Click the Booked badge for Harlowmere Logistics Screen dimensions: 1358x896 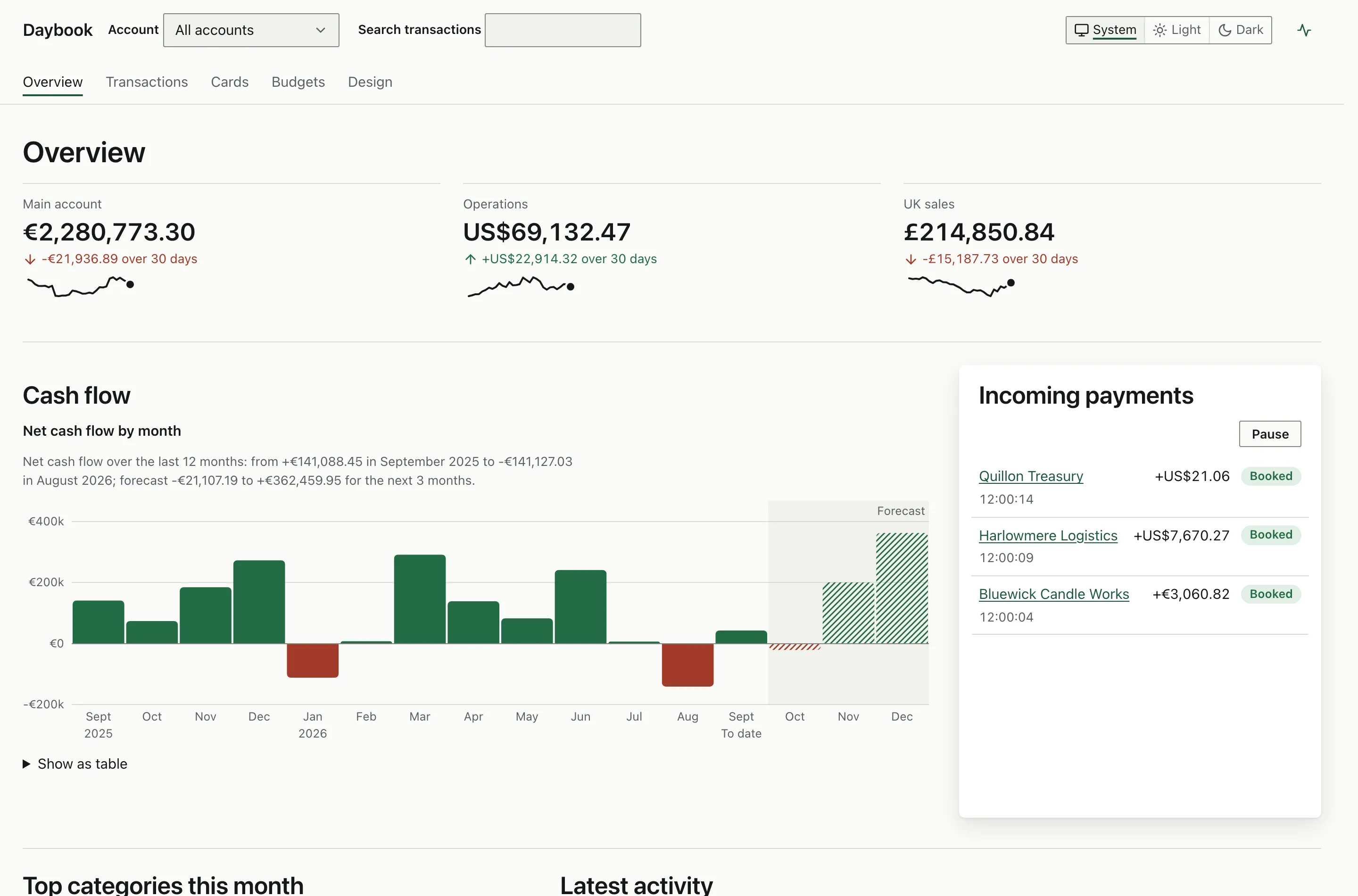pyautogui.click(x=1271, y=535)
